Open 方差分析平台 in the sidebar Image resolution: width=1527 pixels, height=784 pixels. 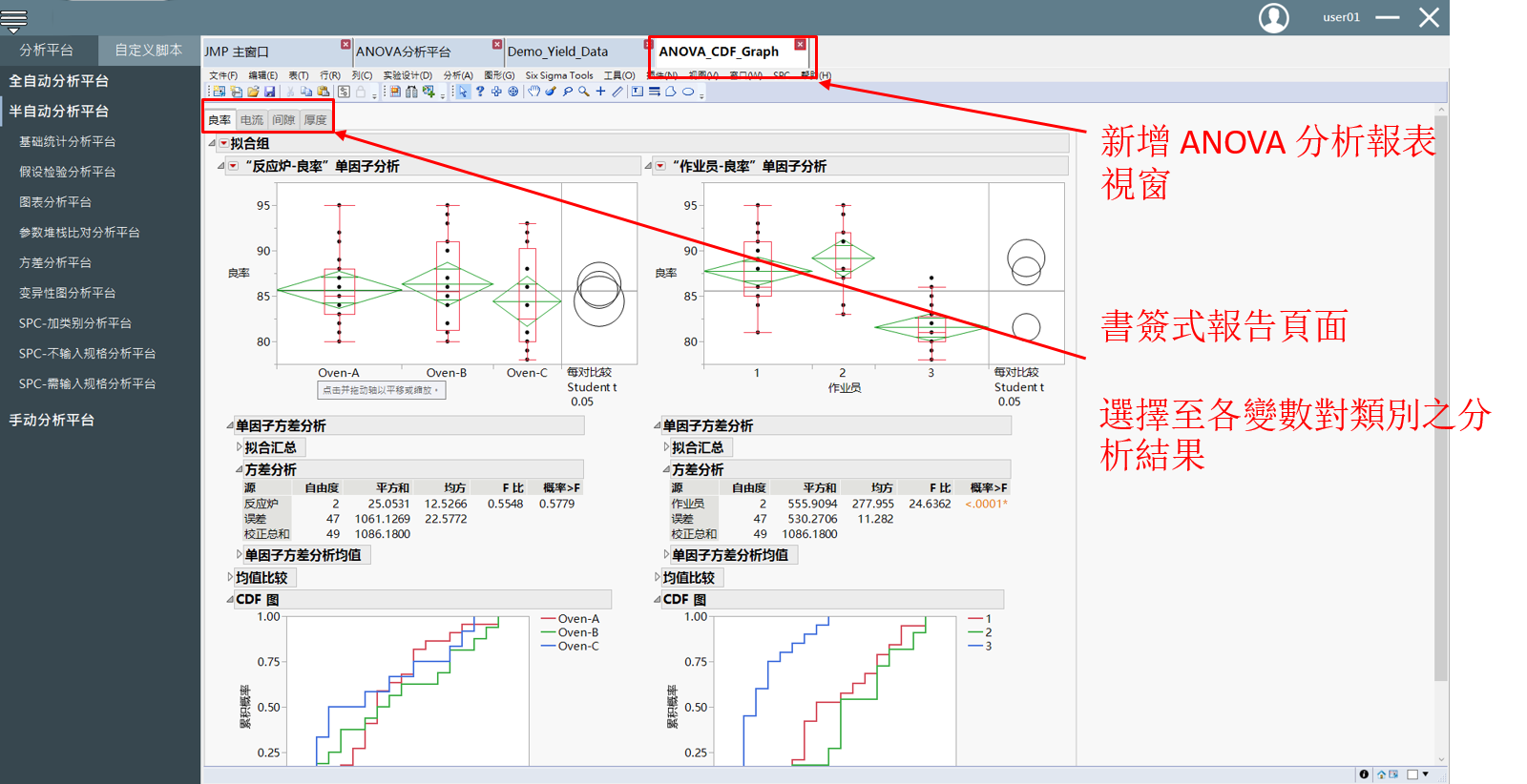(x=55, y=262)
